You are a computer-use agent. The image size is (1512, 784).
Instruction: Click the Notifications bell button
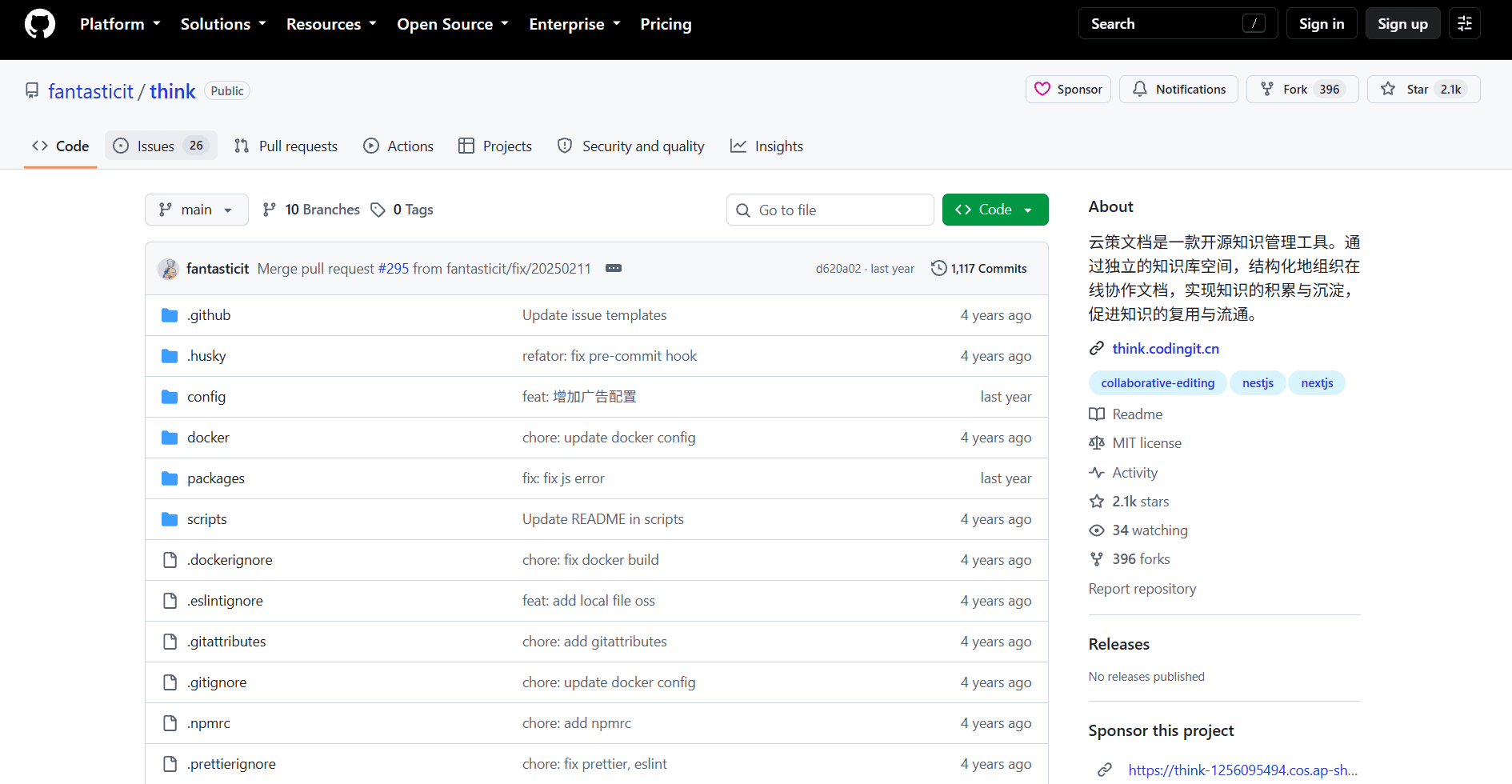pos(1178,90)
